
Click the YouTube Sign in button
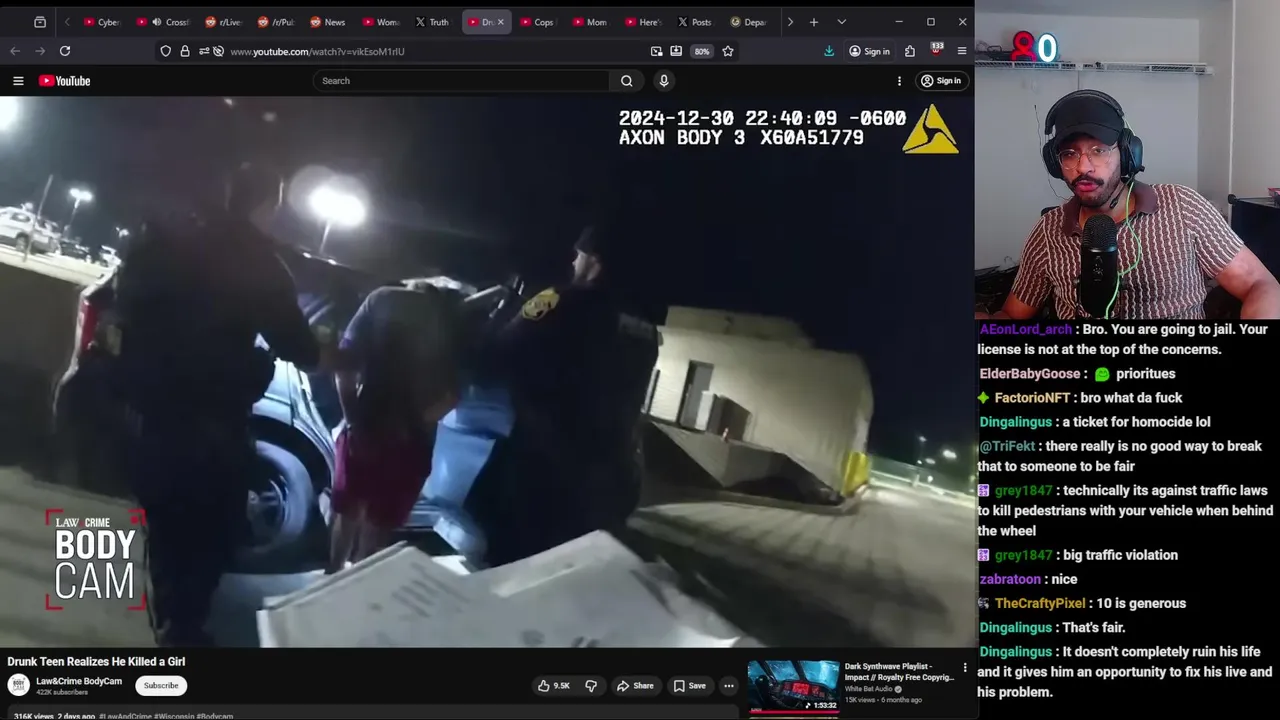[x=941, y=81]
